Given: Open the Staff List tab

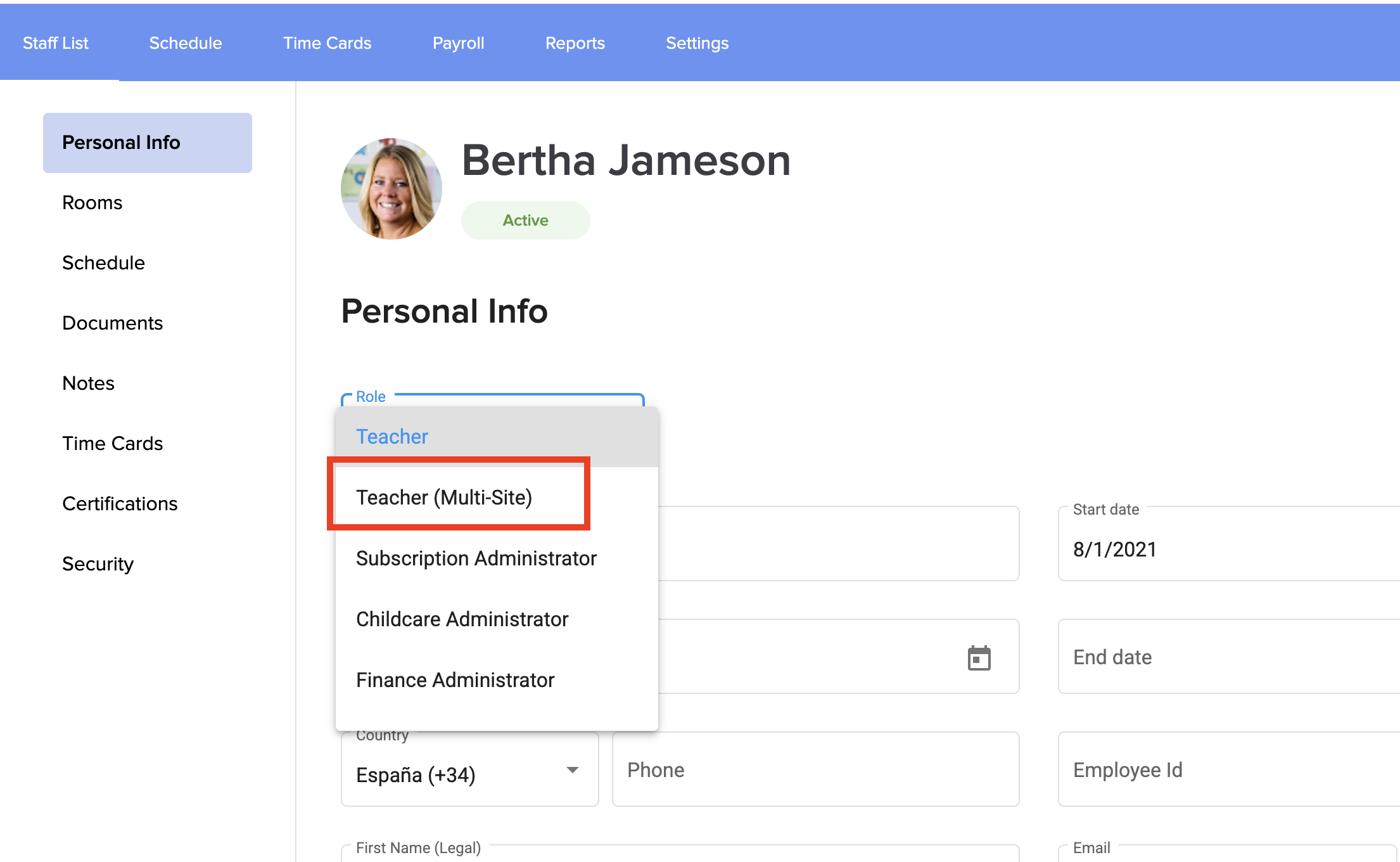Looking at the screenshot, I should (56, 43).
